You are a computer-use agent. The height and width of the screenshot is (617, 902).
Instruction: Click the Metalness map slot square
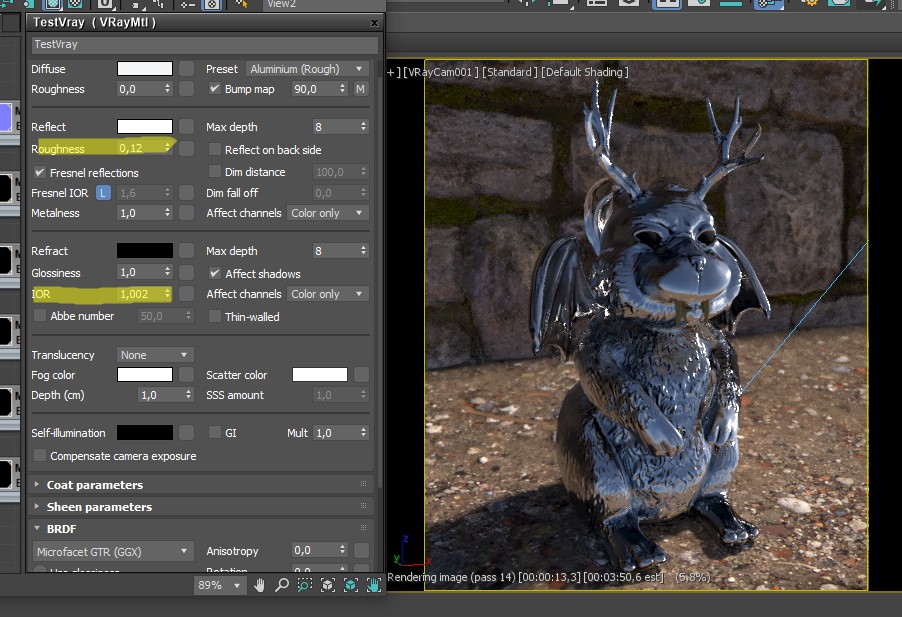(186, 213)
